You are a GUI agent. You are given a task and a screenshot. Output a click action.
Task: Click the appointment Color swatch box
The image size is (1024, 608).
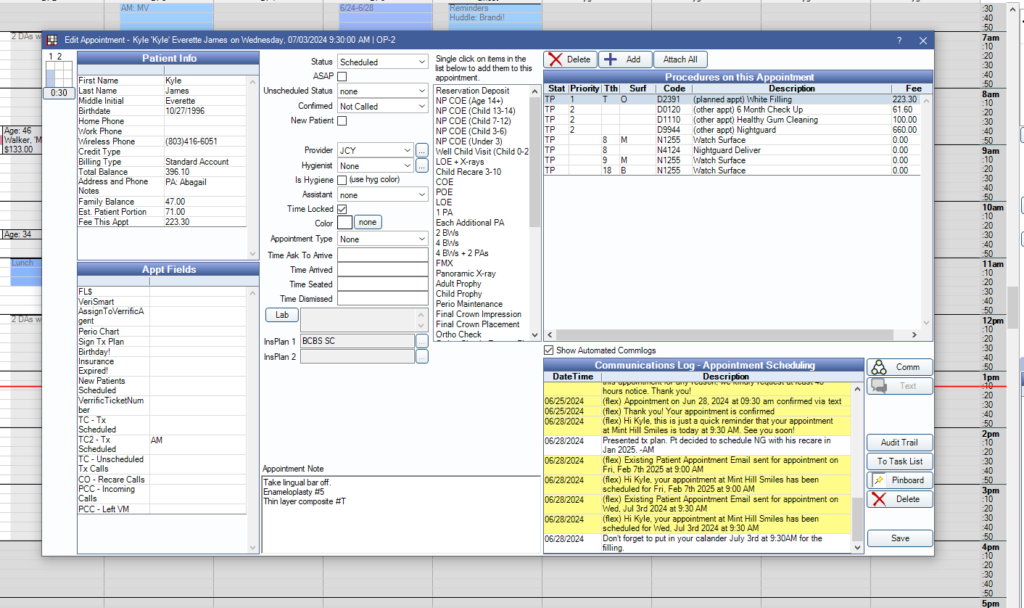(345, 223)
